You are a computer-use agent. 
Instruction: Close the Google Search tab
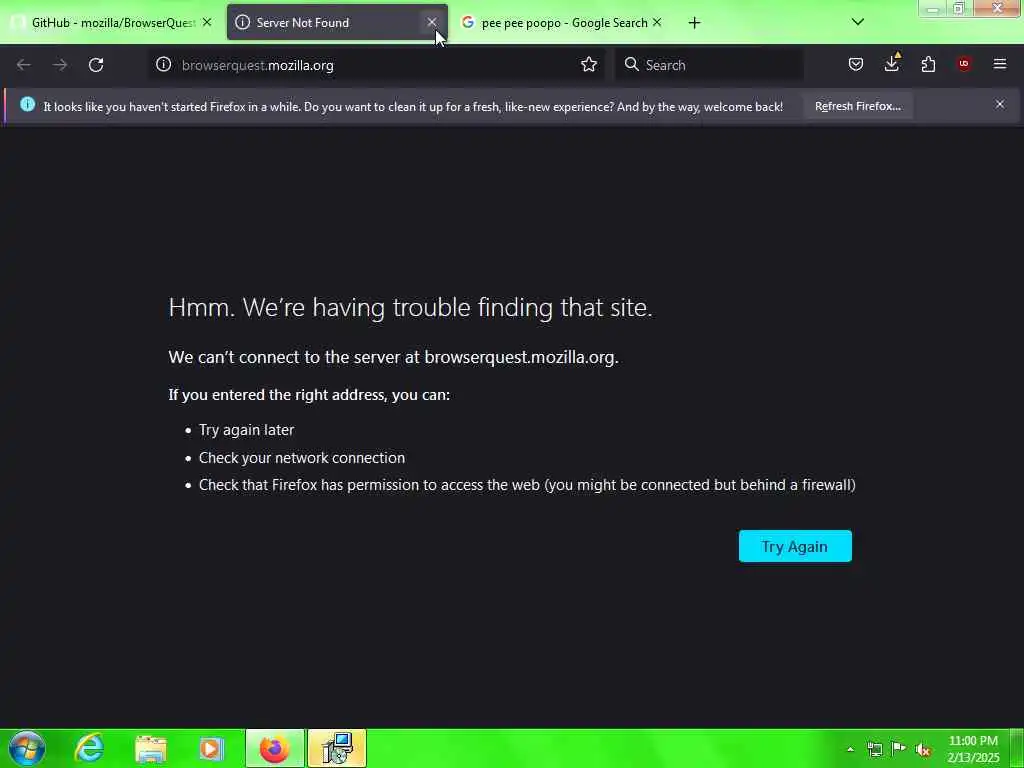click(657, 23)
